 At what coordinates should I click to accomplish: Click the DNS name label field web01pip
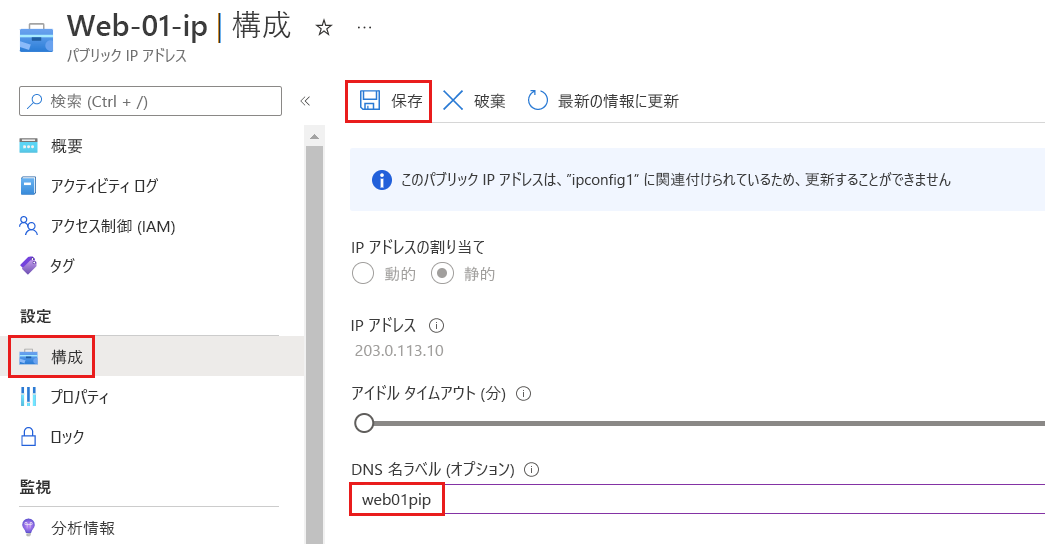point(698,499)
